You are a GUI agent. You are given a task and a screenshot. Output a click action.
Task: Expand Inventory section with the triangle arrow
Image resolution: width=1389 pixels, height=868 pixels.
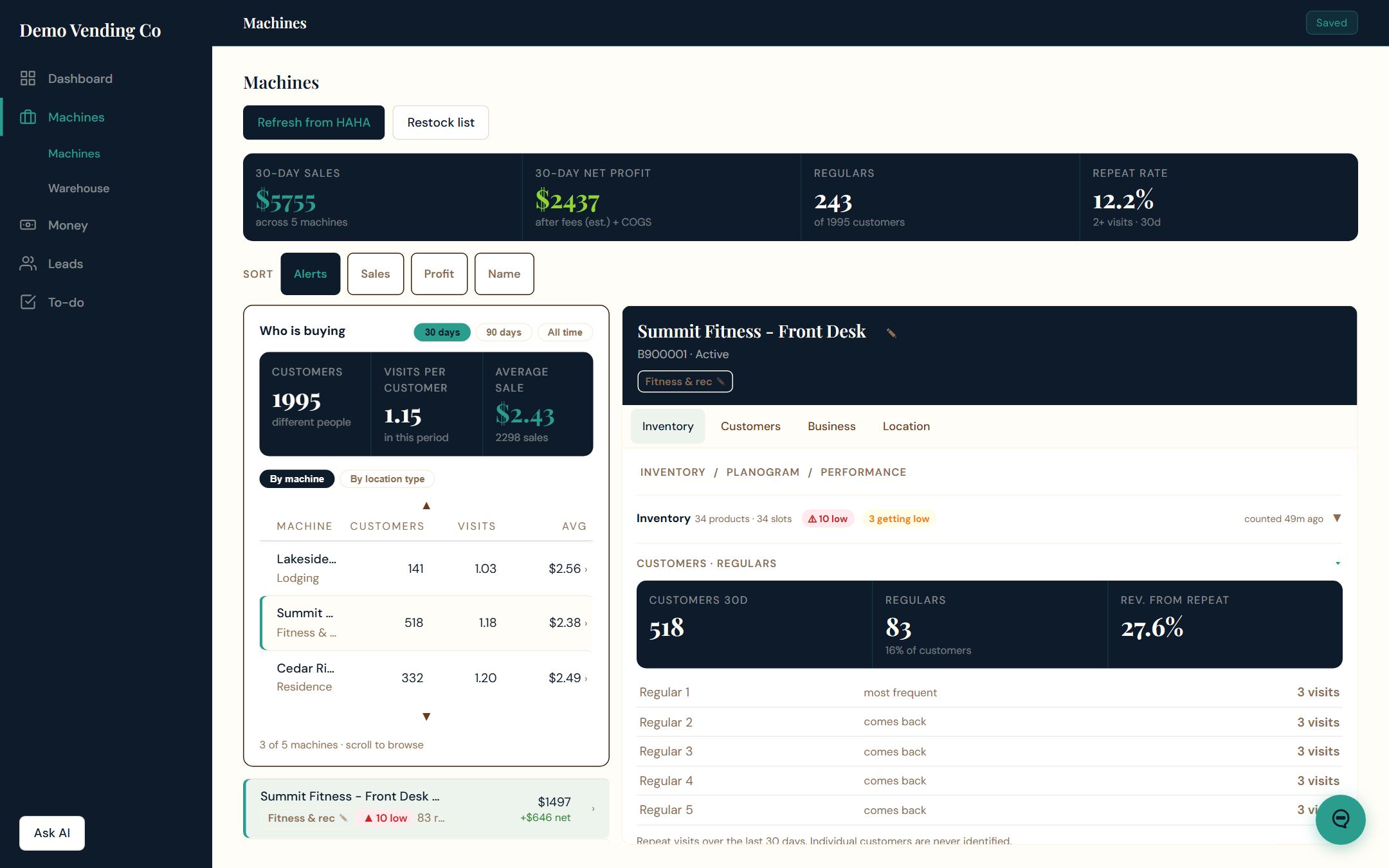pyautogui.click(x=1337, y=518)
